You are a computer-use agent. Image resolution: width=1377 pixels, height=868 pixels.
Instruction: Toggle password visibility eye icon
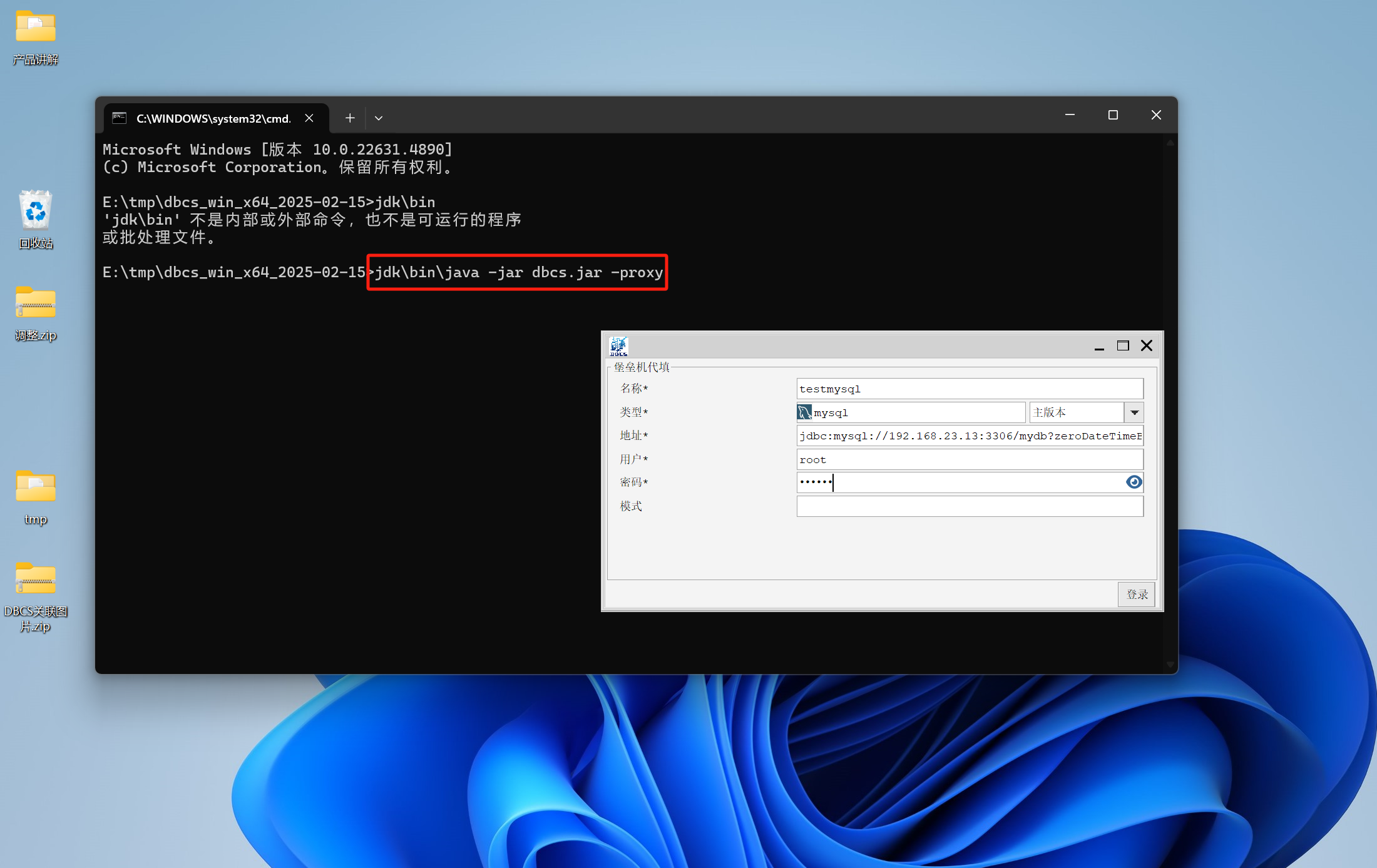[1134, 482]
